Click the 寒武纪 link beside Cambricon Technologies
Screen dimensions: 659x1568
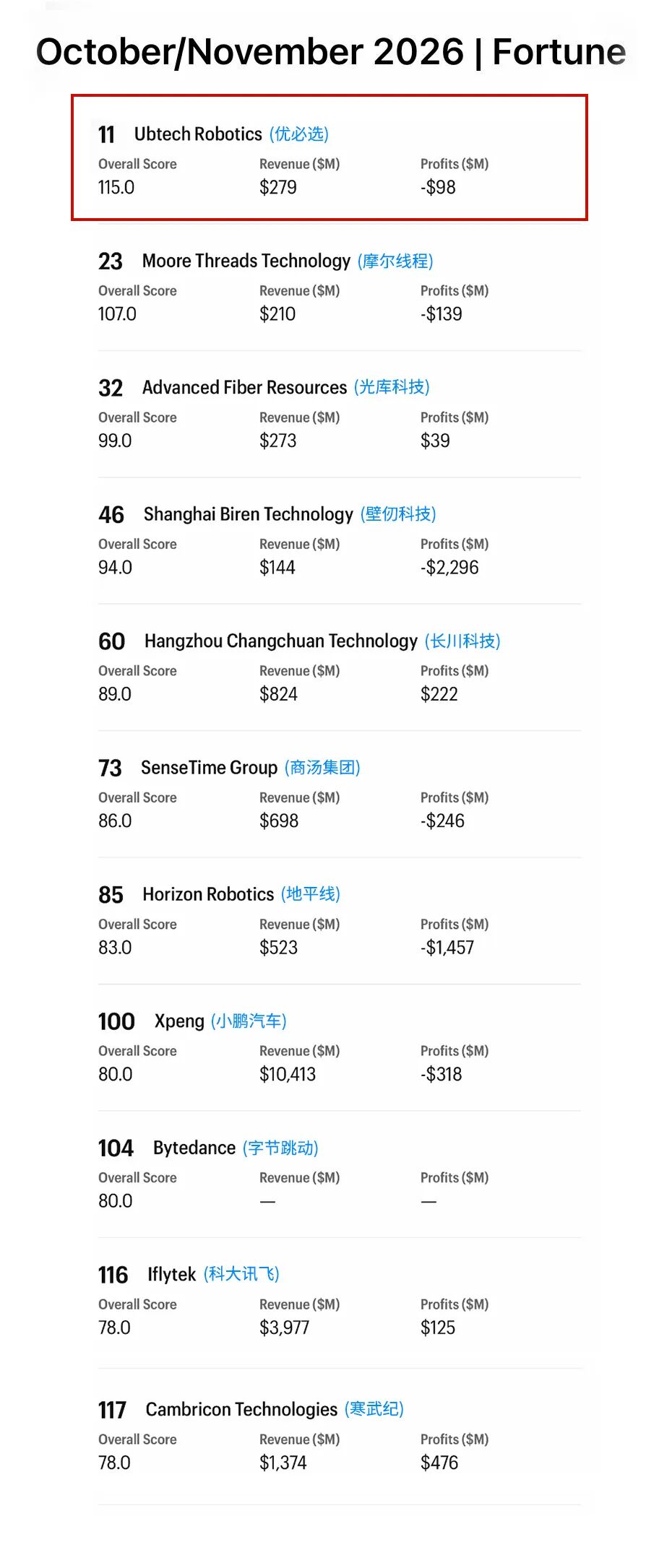[374, 1410]
